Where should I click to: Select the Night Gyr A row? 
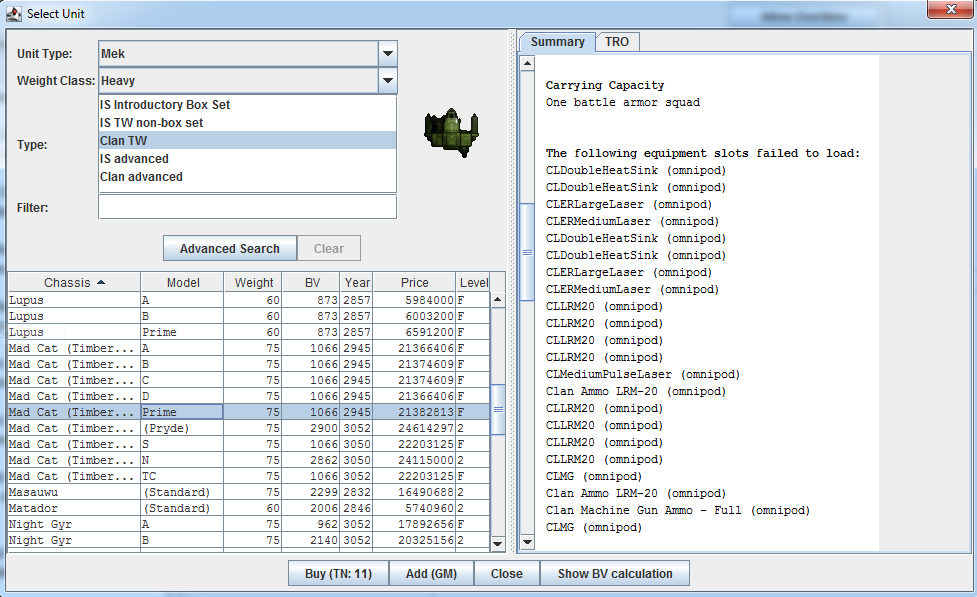[x=249, y=524]
